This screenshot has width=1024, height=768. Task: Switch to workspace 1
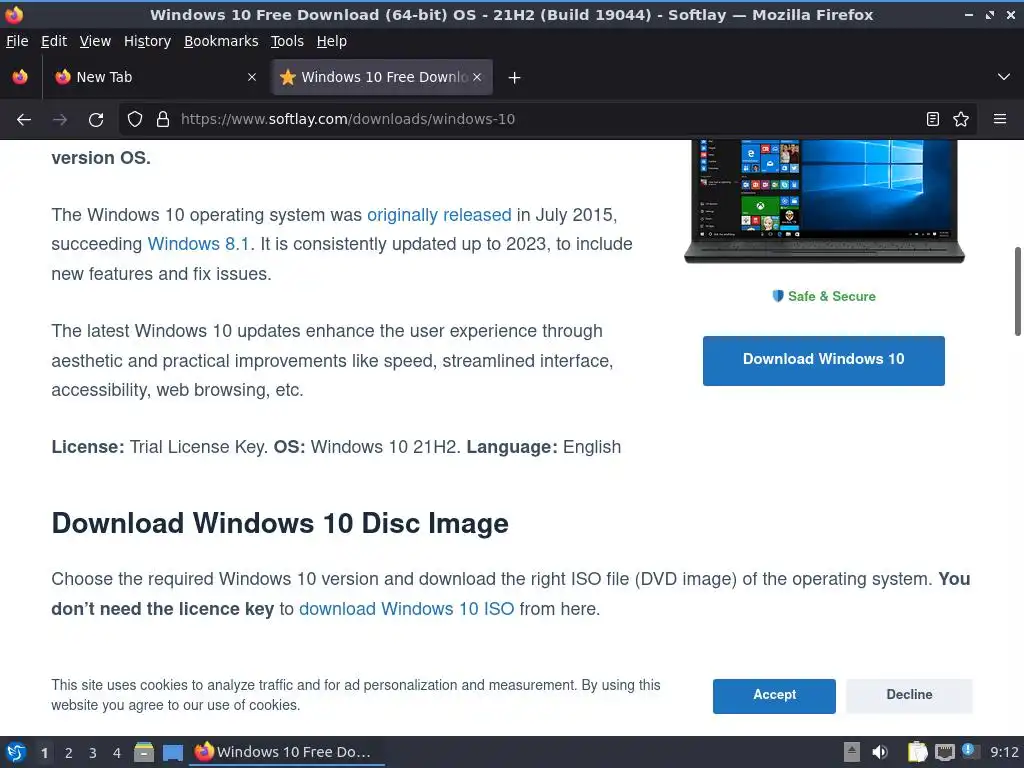point(44,753)
